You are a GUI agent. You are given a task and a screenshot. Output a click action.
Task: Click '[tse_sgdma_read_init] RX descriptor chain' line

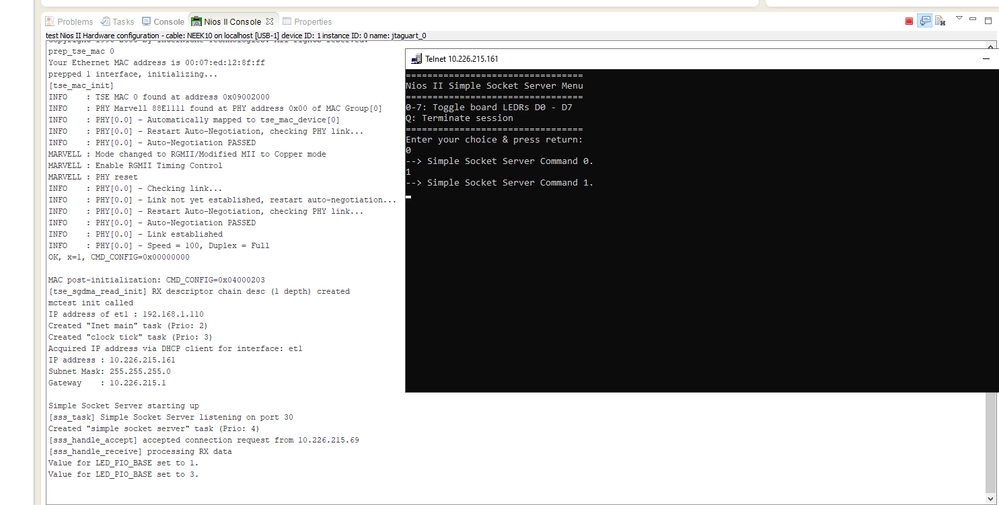199,292
